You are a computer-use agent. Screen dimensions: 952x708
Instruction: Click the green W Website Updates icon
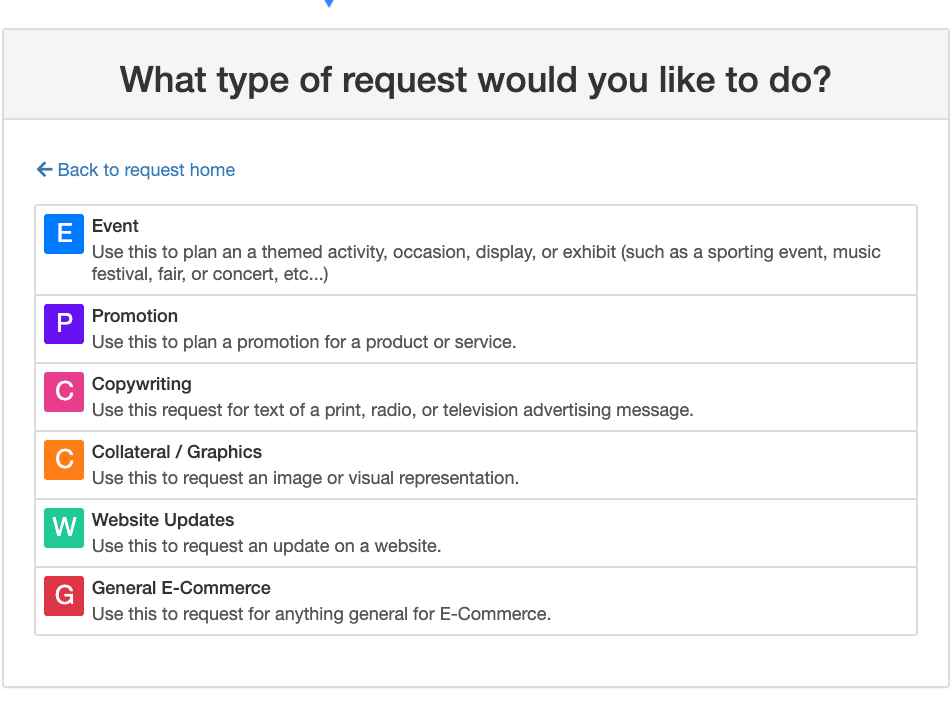[x=63, y=529]
